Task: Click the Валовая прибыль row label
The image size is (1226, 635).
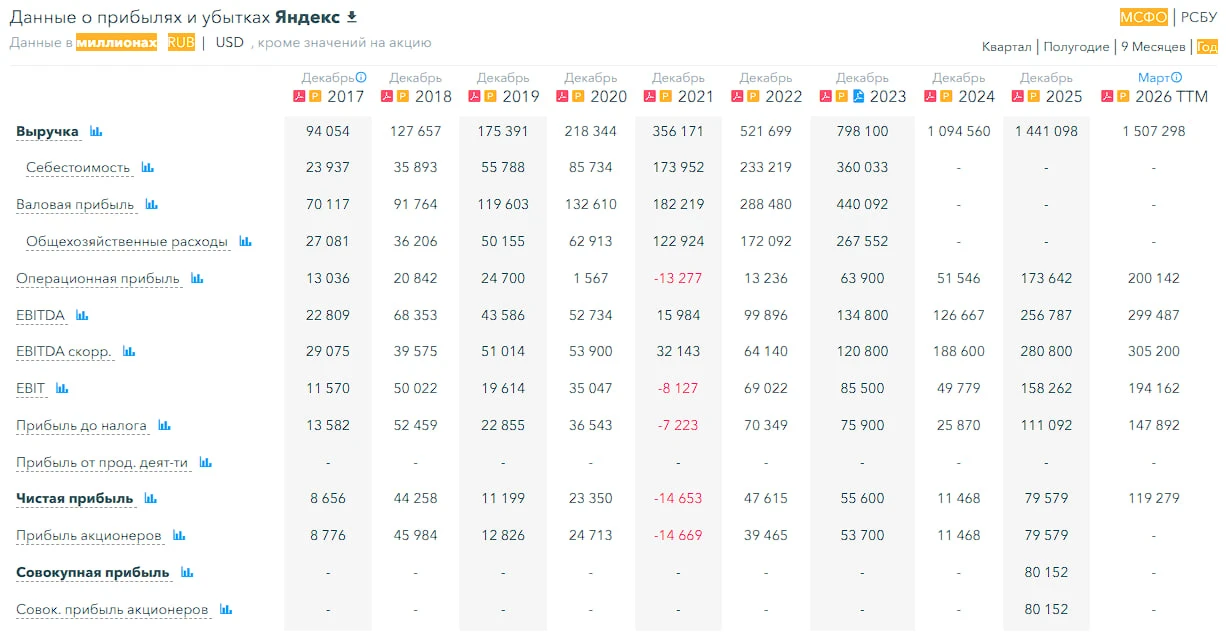Action: [75, 205]
